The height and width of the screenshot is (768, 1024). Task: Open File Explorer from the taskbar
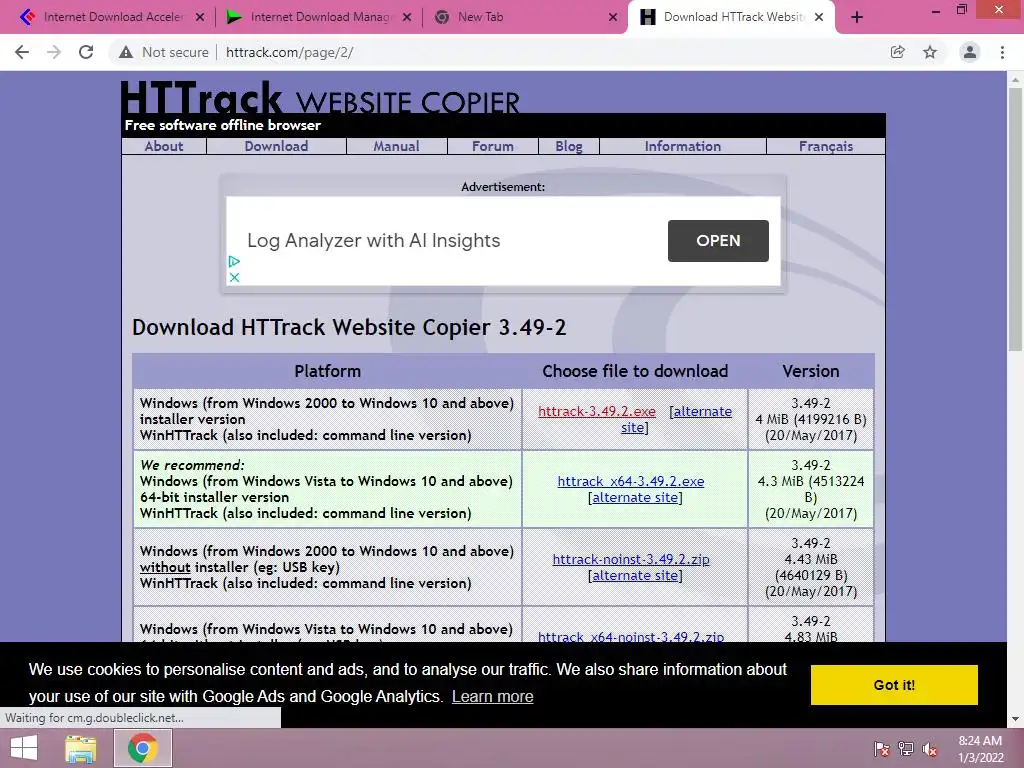tap(80, 748)
